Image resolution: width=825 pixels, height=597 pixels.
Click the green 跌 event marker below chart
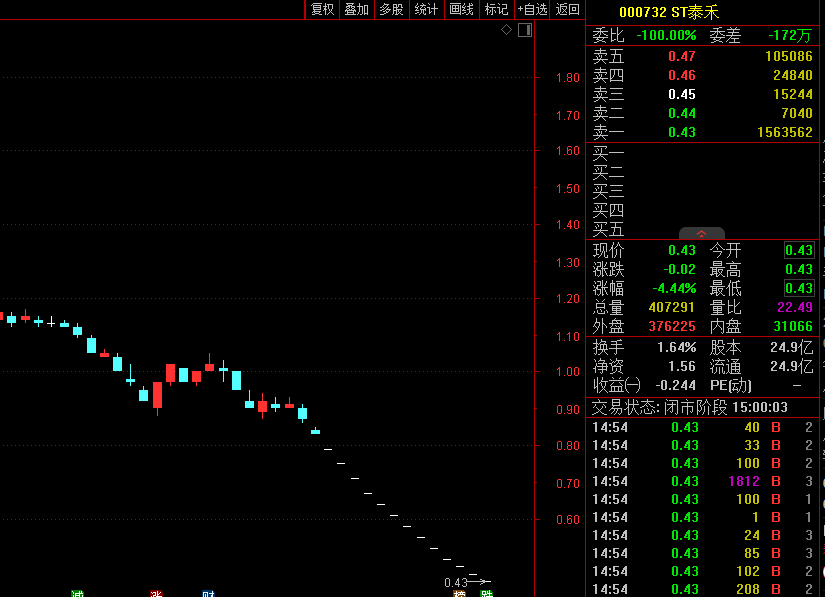487,593
